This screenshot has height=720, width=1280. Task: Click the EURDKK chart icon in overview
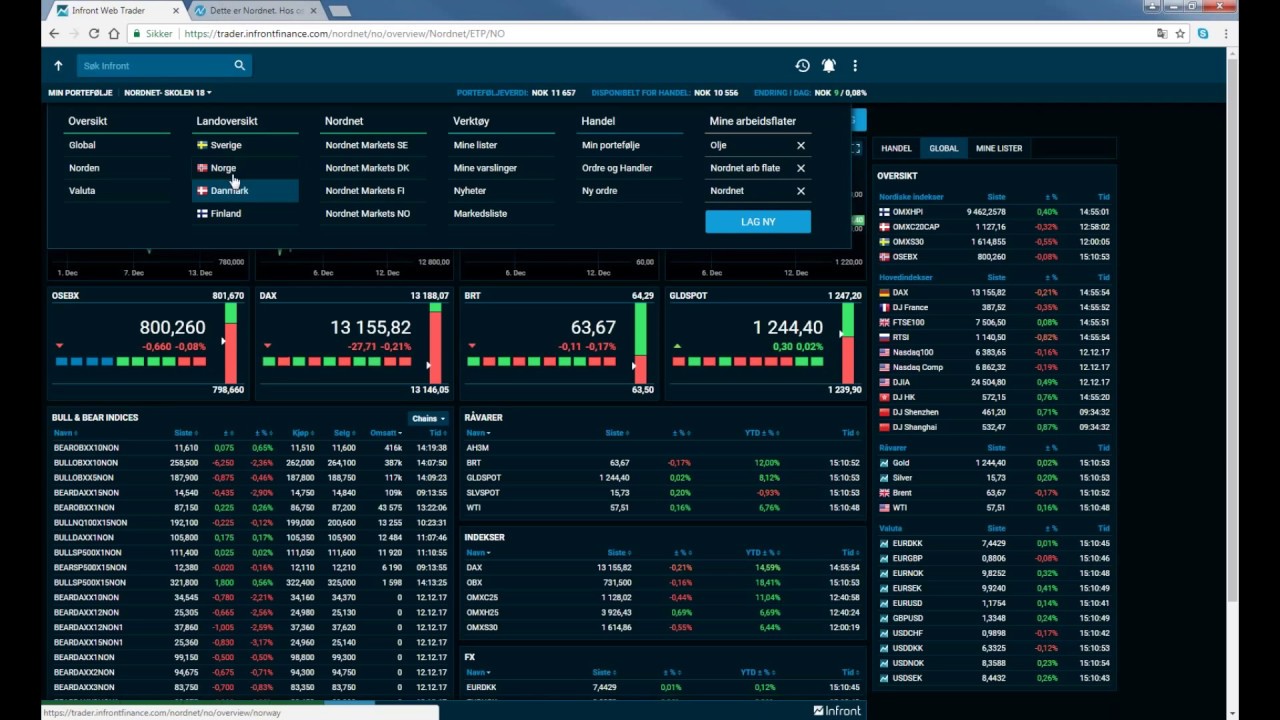[884, 543]
